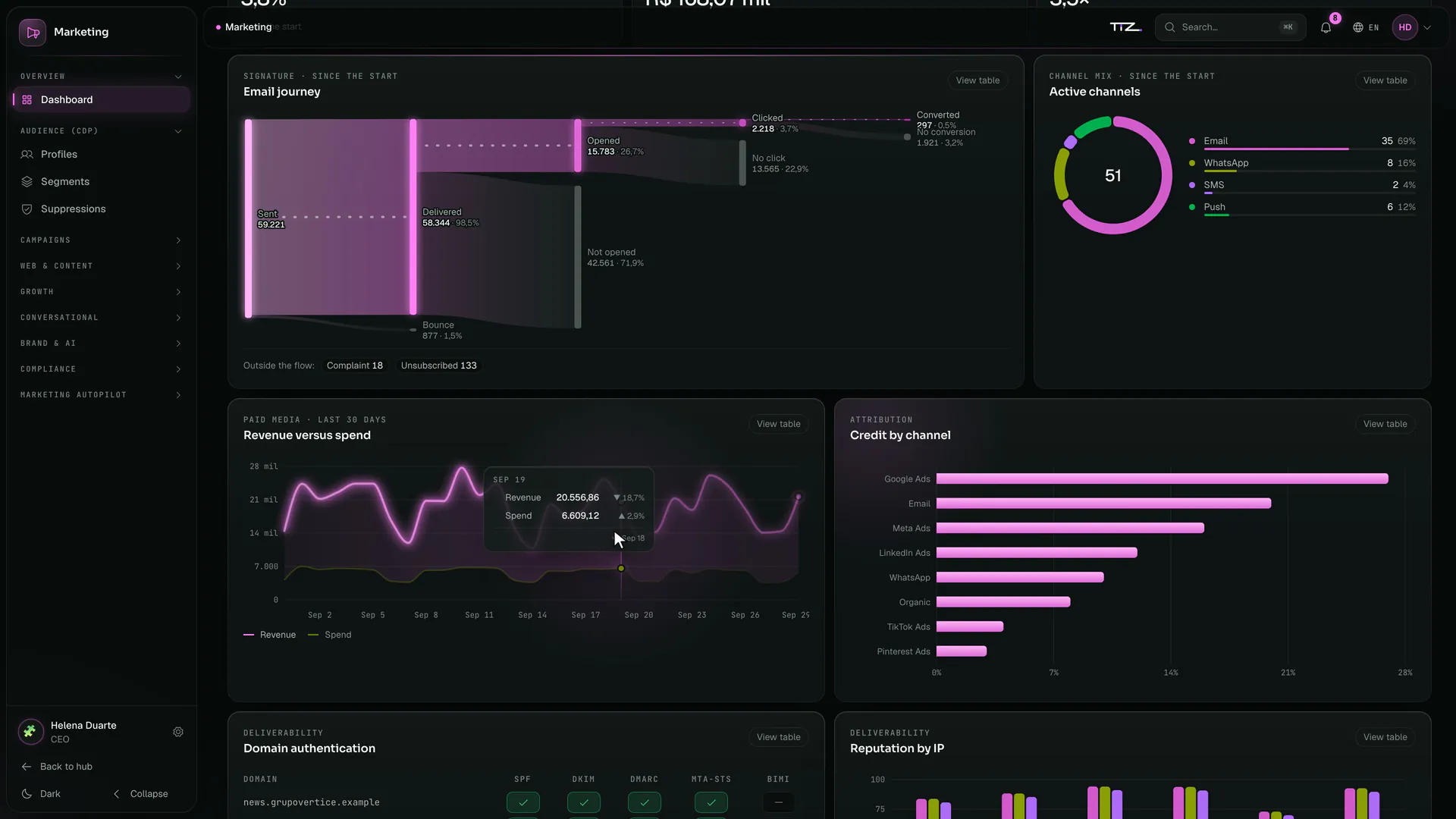
Task: Click the BIMI dash indicator badge
Action: pos(779,802)
